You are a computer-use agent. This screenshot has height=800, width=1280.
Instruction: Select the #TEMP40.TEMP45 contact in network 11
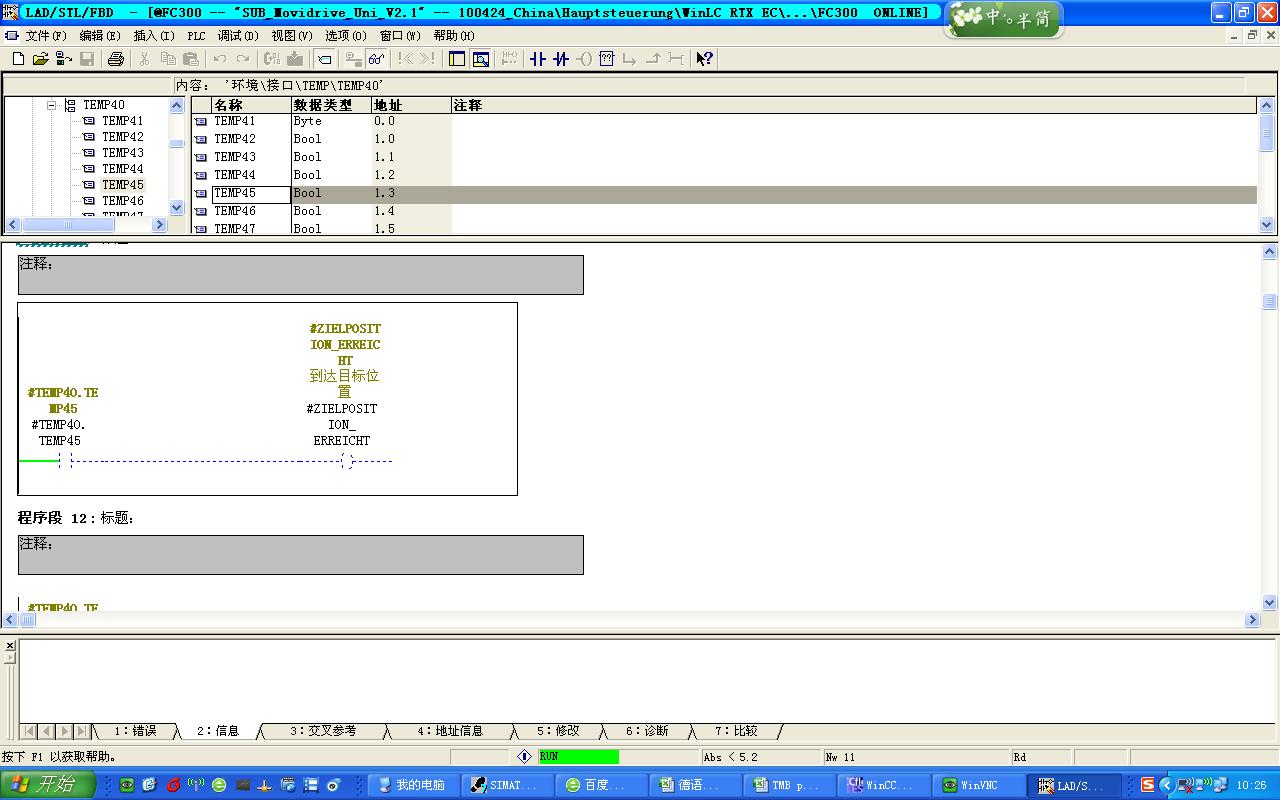coord(65,460)
